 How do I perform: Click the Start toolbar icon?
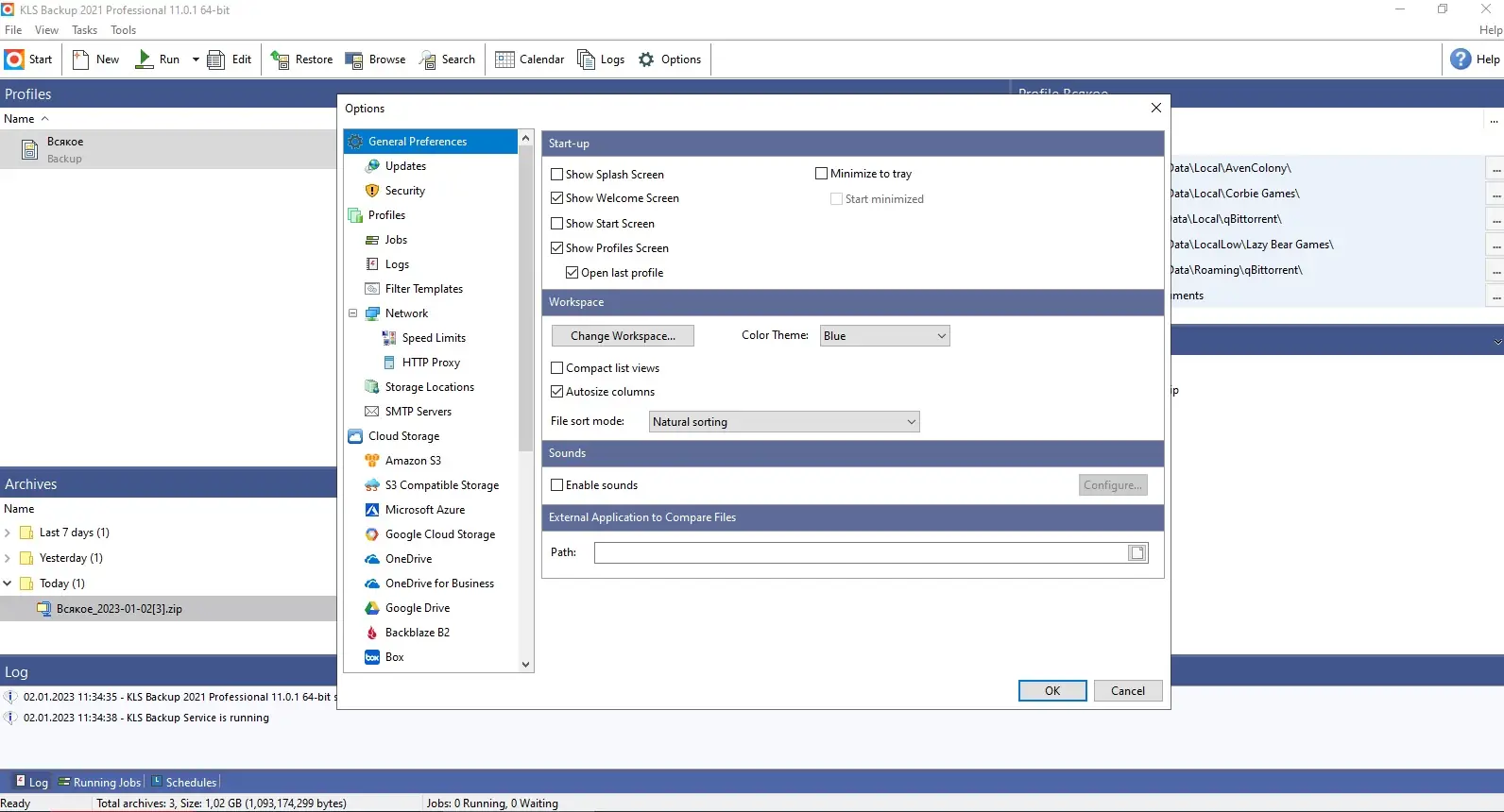(14, 59)
